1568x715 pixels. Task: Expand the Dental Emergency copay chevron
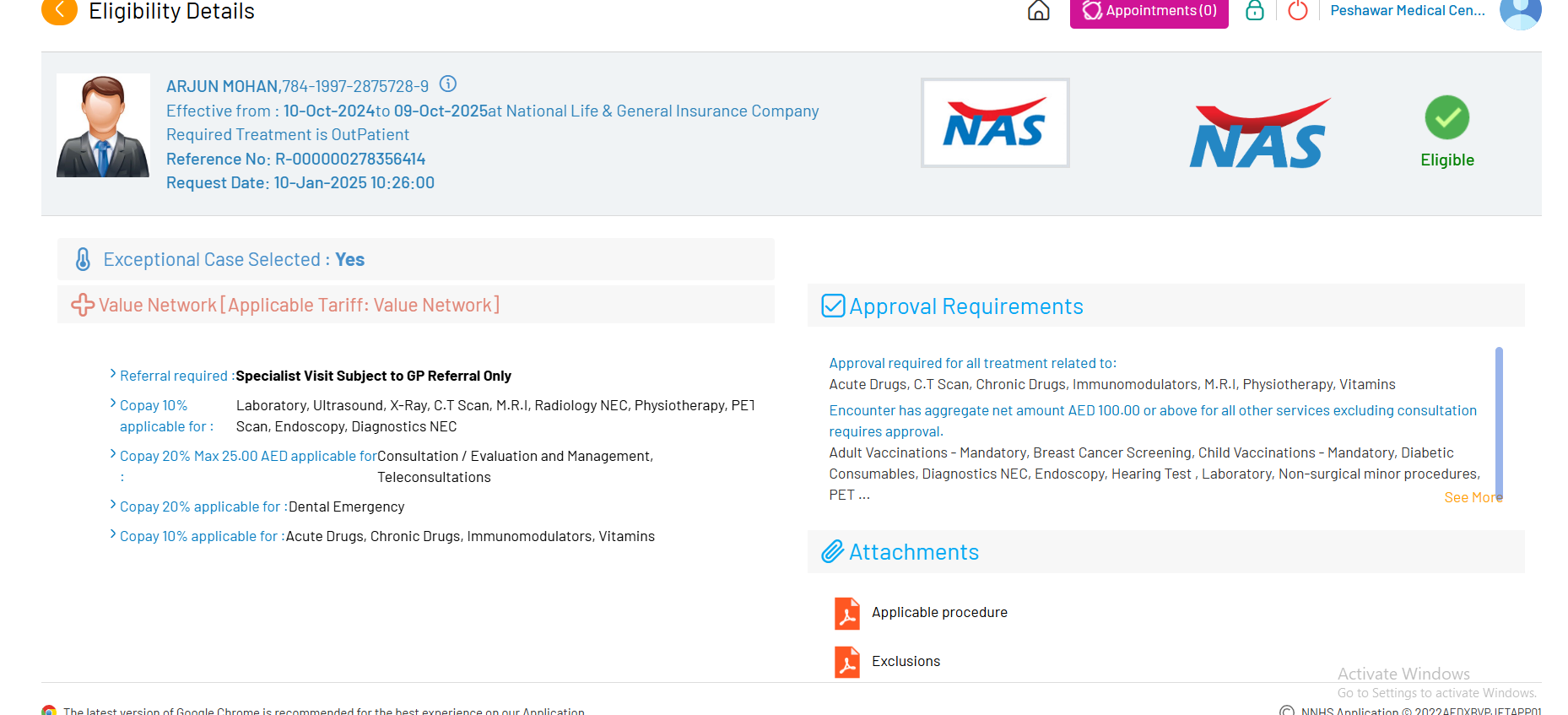tap(113, 504)
